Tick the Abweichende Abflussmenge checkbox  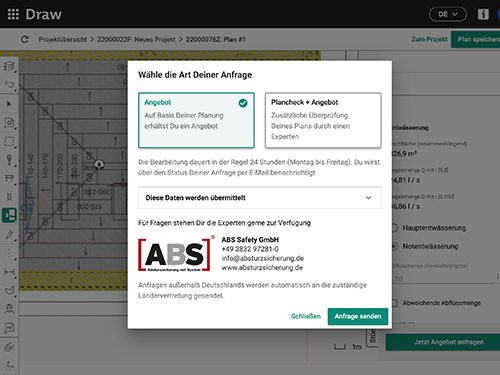[x=395, y=303]
